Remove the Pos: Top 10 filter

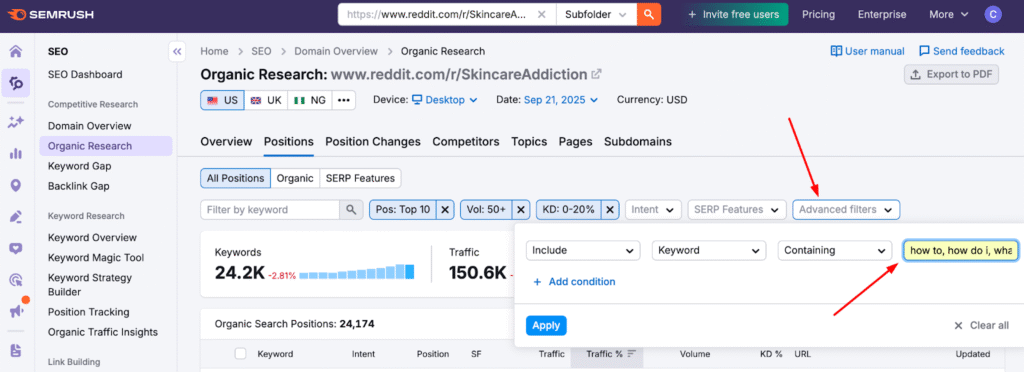(445, 209)
